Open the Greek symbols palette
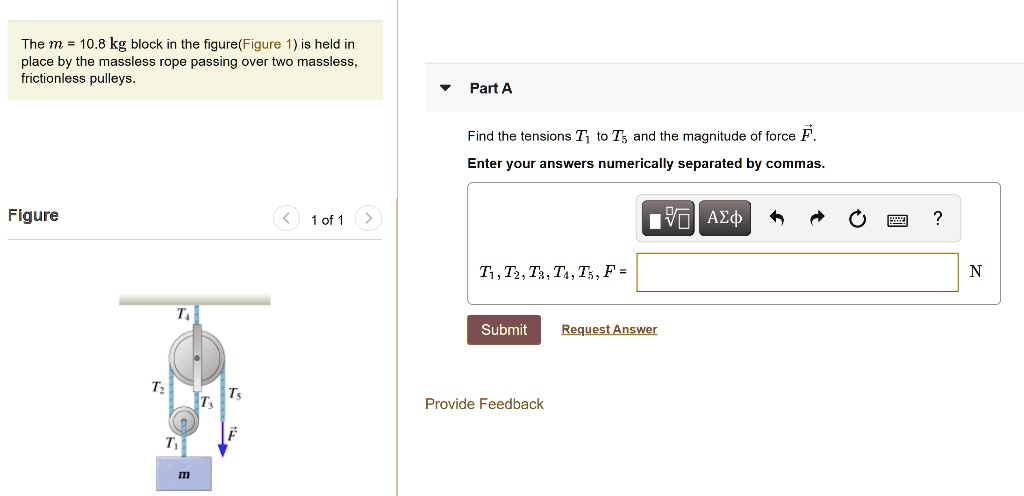This screenshot has width=1024, height=496. pos(724,218)
